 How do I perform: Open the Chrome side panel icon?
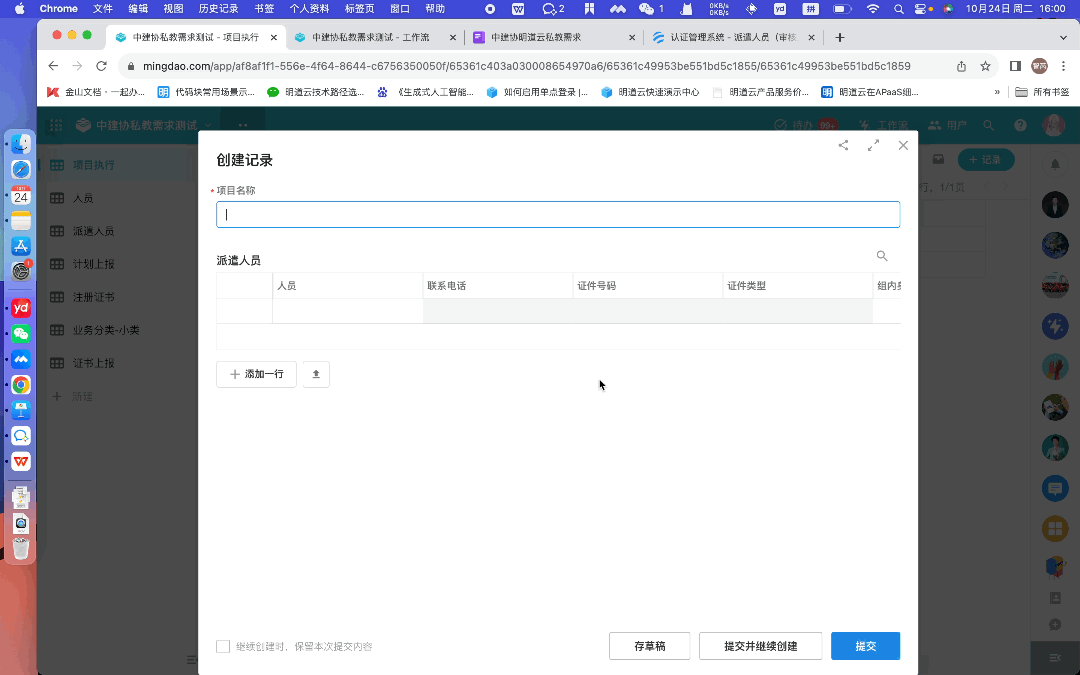tap(1015, 66)
